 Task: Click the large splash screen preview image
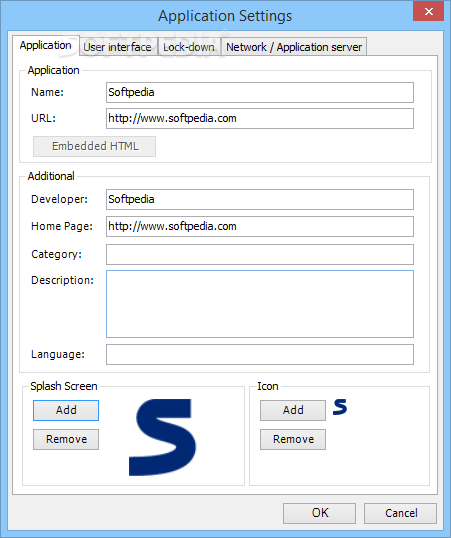coord(162,437)
